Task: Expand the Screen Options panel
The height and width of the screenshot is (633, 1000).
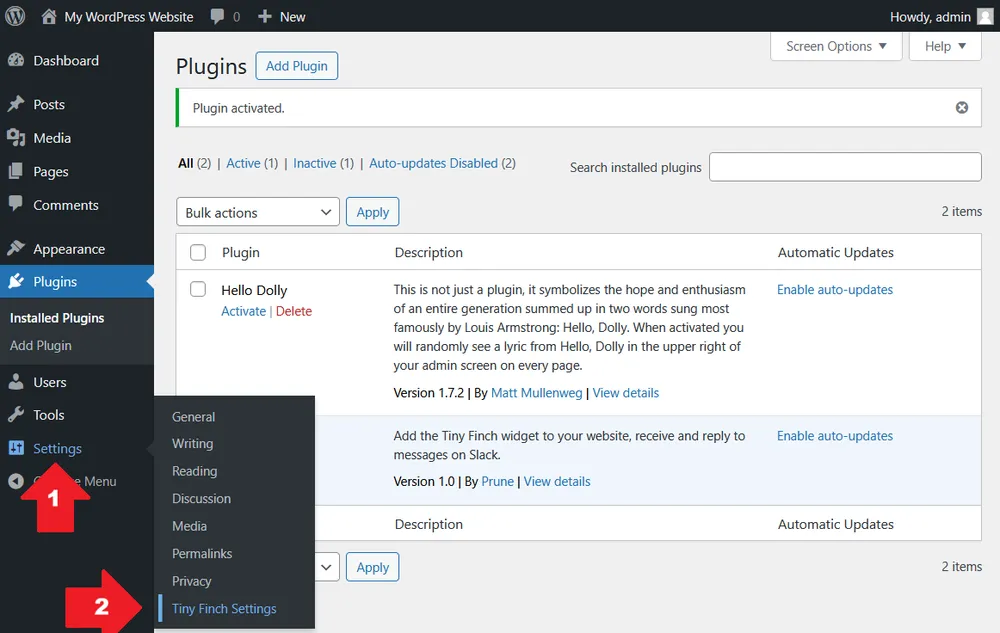Action: (x=836, y=46)
